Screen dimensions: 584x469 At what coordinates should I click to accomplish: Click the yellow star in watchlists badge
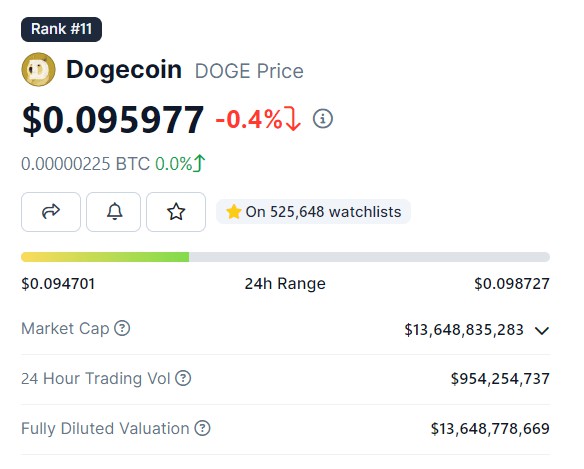tap(234, 212)
